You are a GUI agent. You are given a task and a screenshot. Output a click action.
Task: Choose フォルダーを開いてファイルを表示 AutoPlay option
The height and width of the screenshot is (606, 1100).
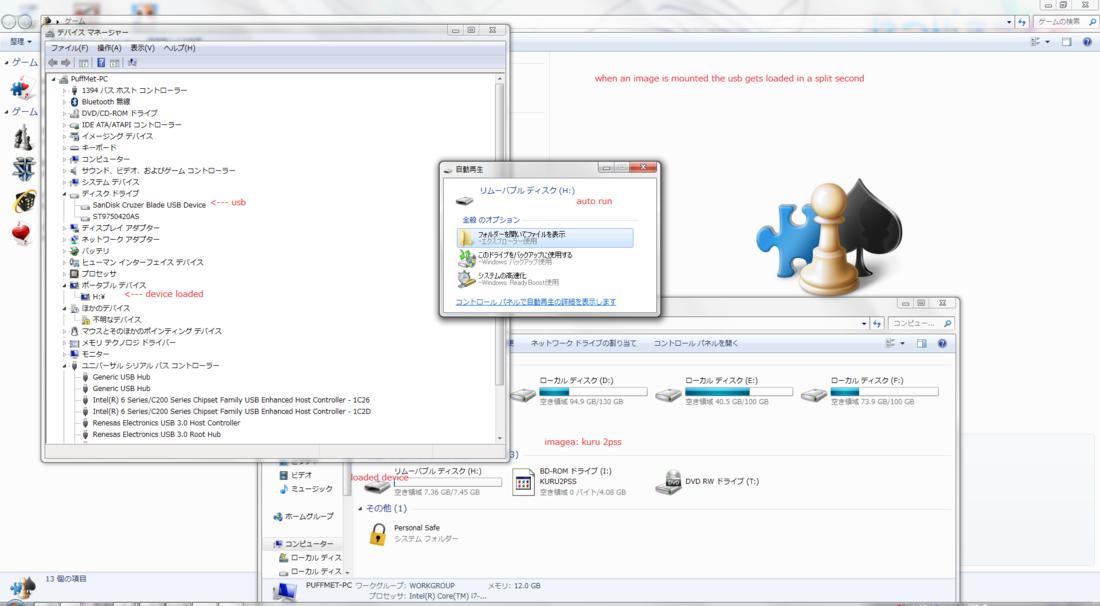[x=545, y=237]
